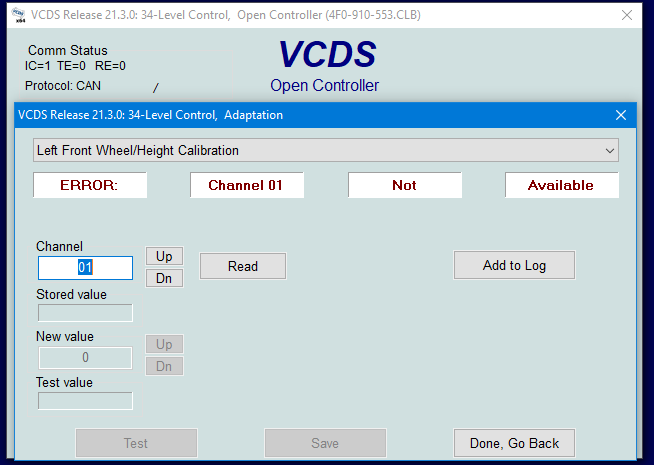Click the VCDS app icon in title bar

(x=18, y=15)
